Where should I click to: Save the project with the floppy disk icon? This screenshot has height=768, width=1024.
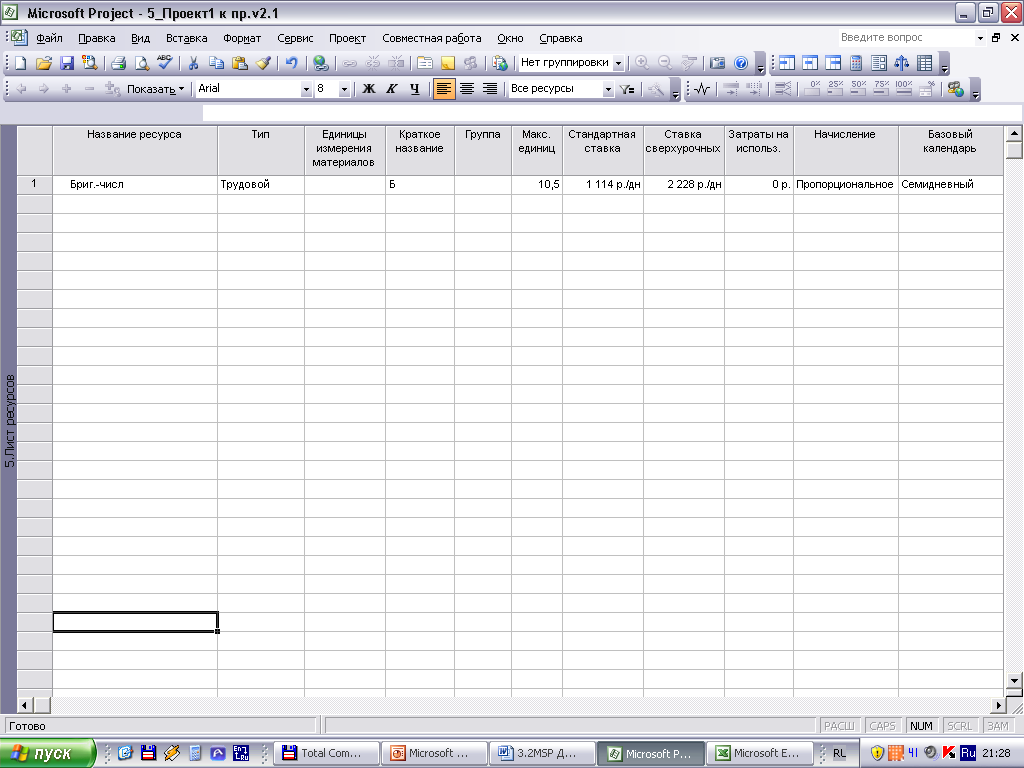point(67,63)
